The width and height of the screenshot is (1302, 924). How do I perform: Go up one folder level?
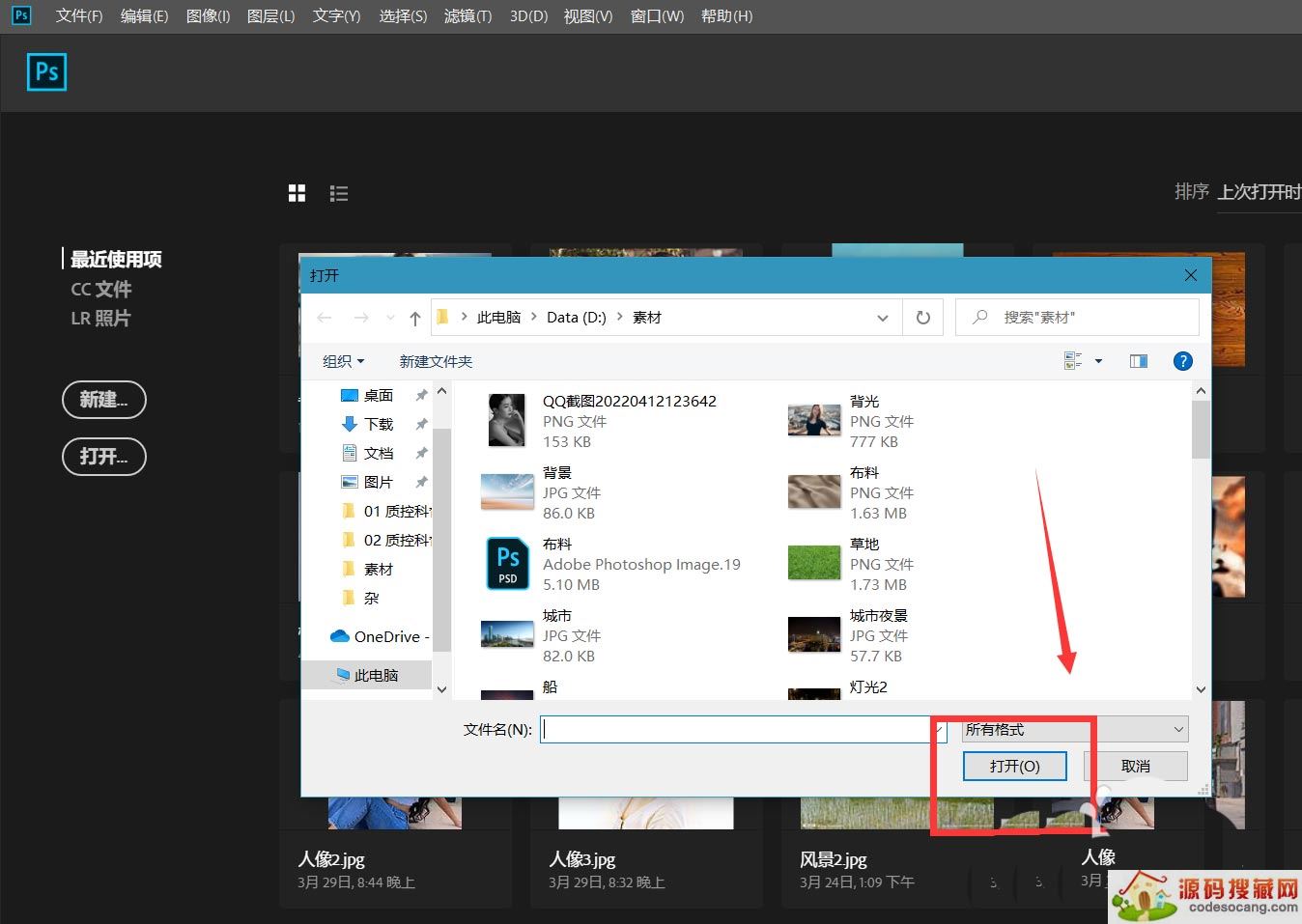tap(414, 318)
